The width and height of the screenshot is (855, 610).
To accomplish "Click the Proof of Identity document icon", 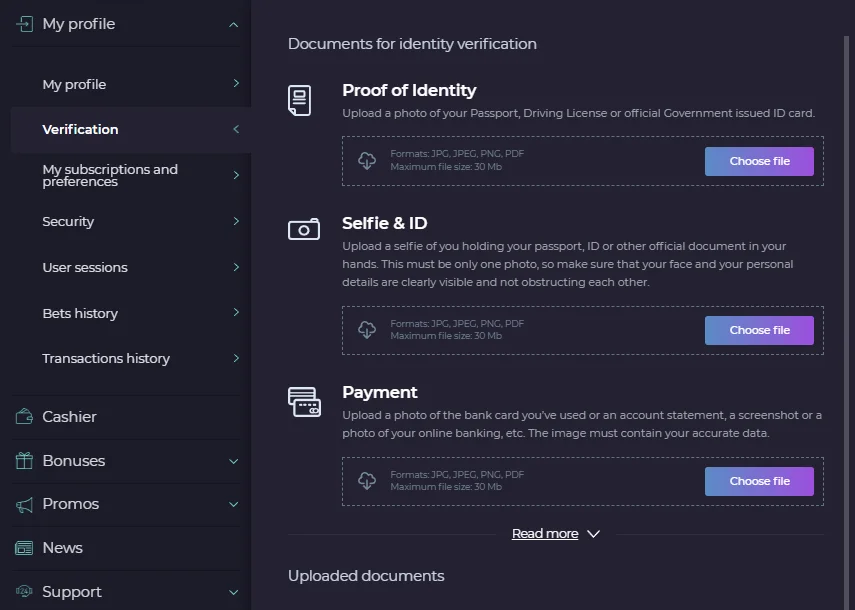I will pos(299,100).
